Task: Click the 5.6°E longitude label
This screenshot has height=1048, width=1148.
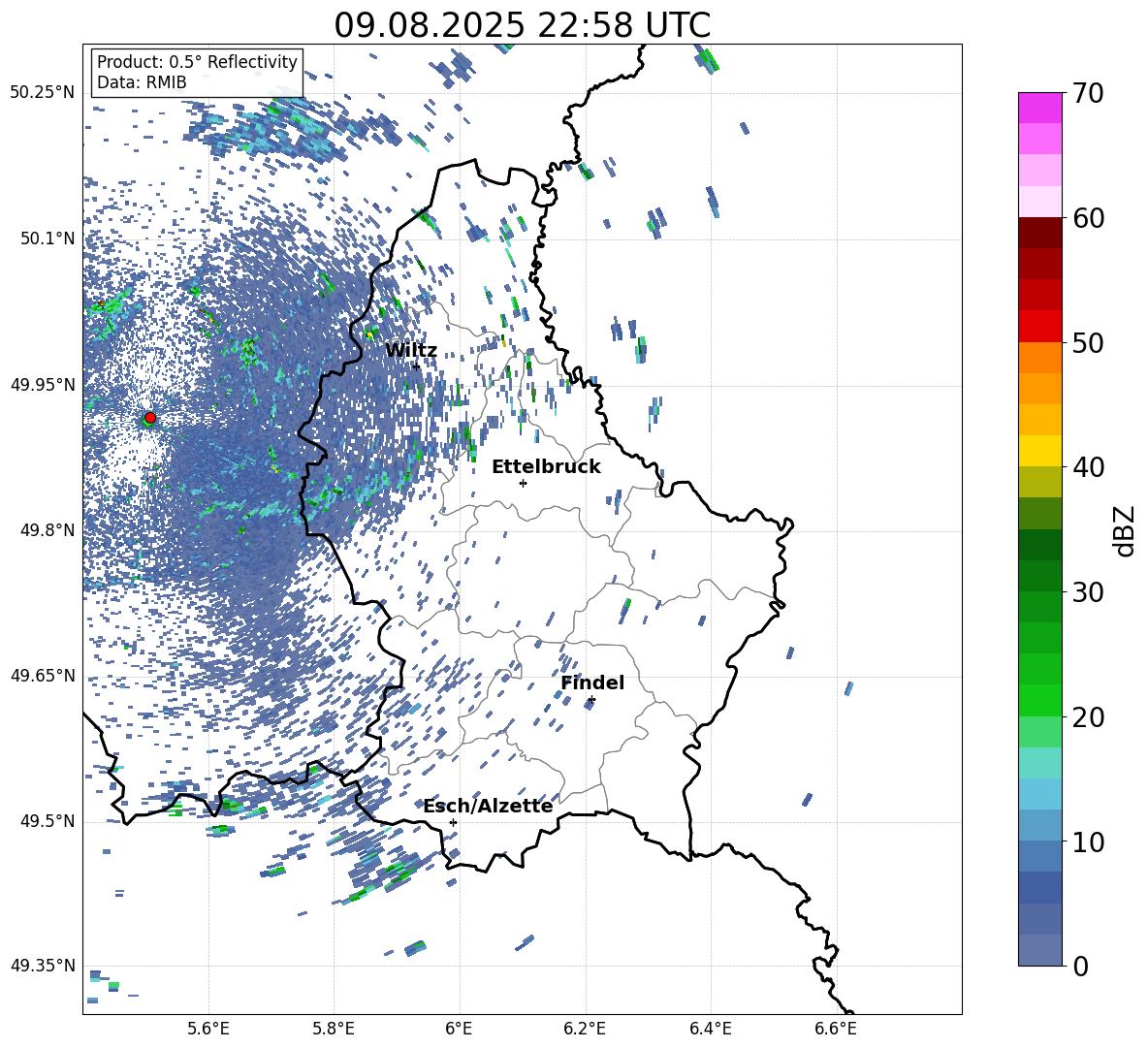Action: pyautogui.click(x=208, y=1029)
